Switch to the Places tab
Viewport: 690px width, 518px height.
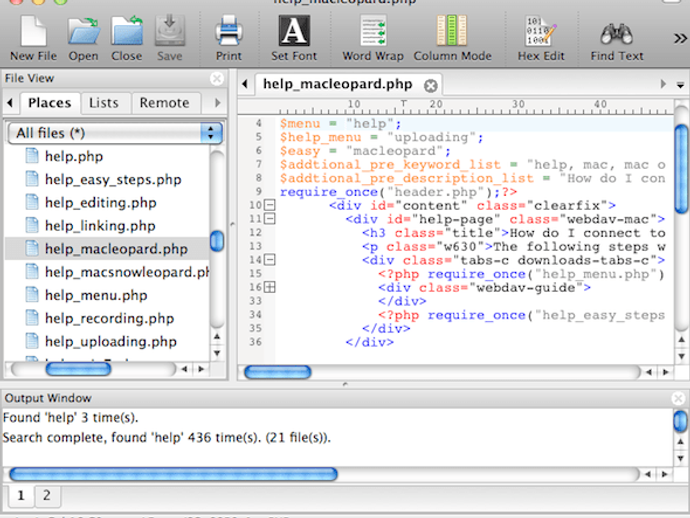[50, 103]
